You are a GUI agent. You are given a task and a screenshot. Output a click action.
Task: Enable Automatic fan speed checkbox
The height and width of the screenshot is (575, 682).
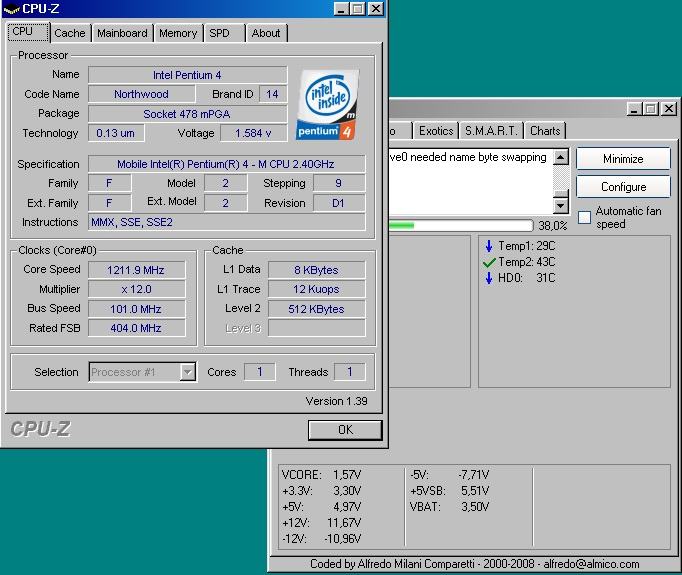(x=584, y=217)
